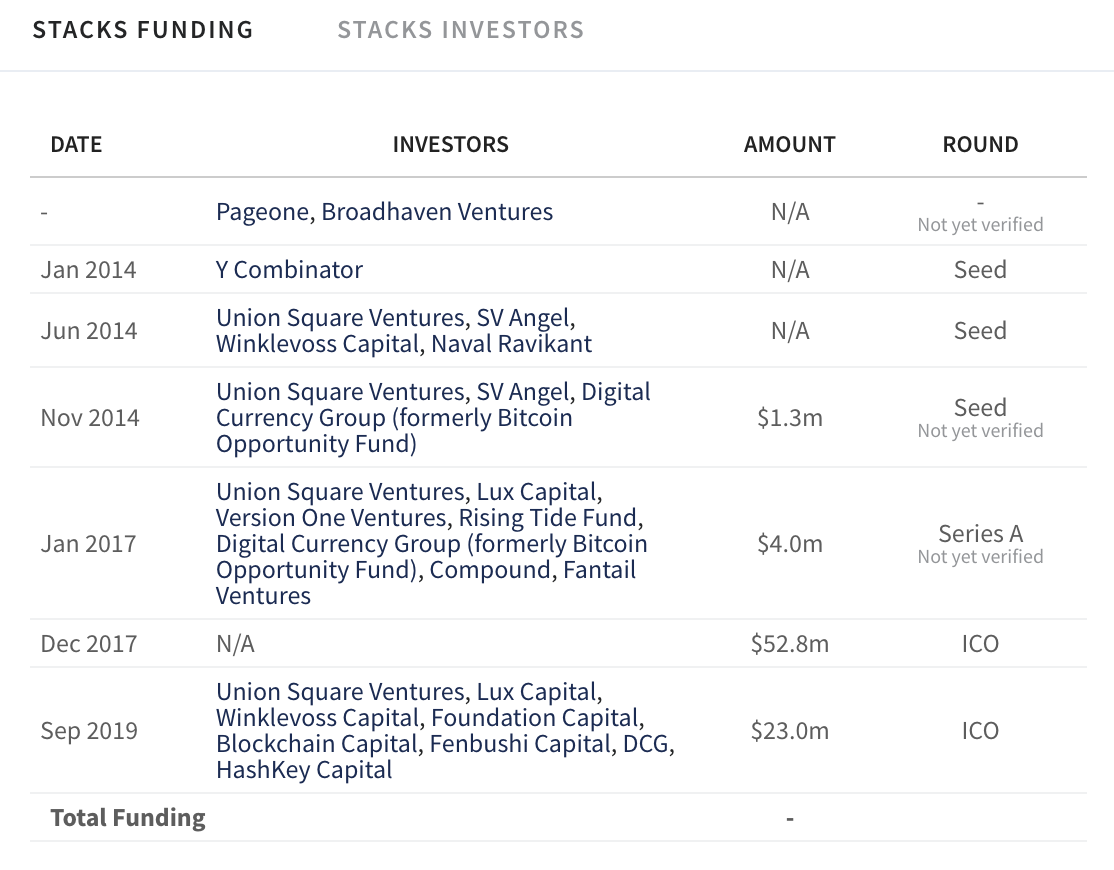Open the Blockchain Capital link
The image size is (1114, 870).
tap(317, 744)
